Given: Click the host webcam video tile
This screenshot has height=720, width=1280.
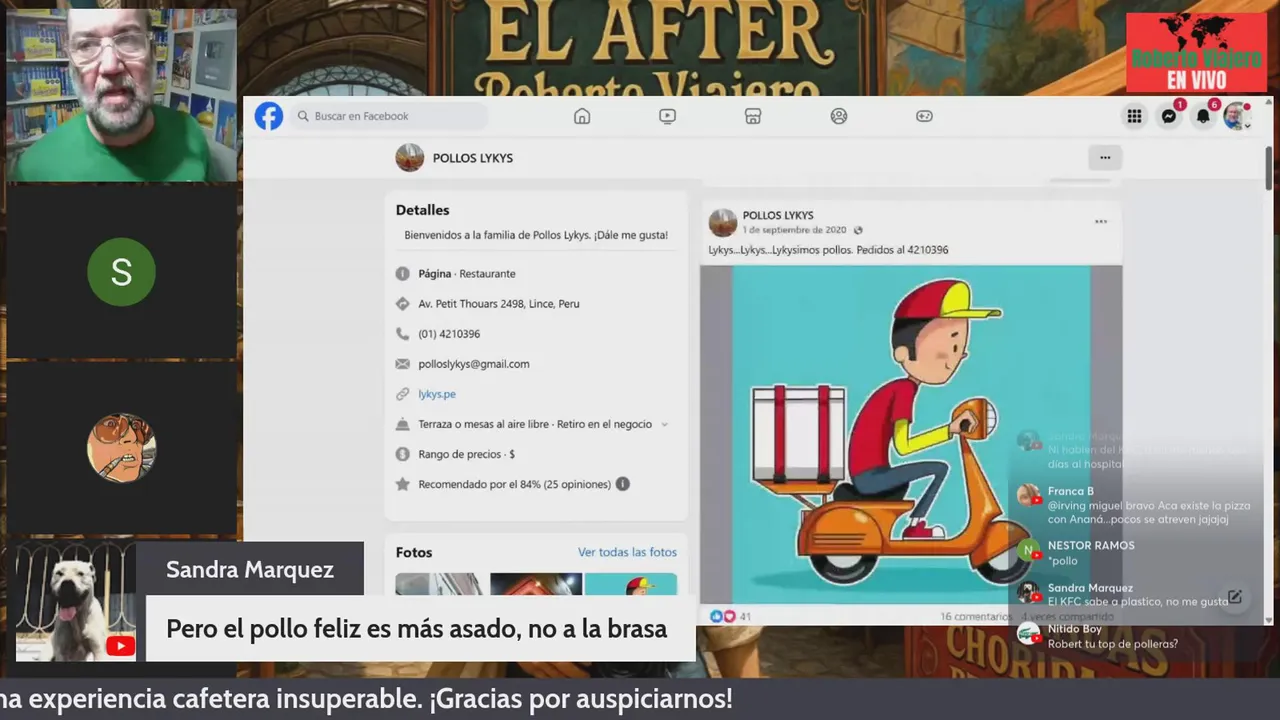Looking at the screenshot, I should 121,95.
